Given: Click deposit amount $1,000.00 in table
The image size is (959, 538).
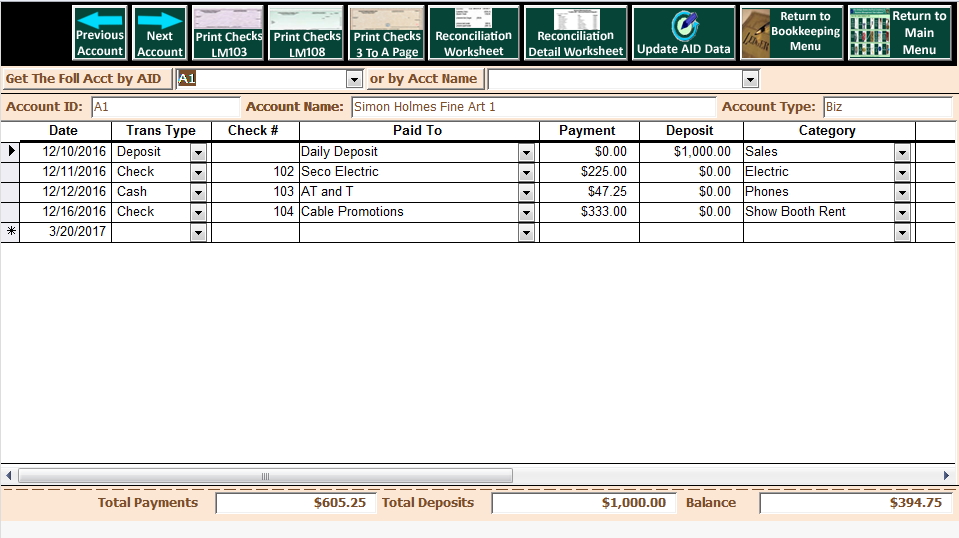Looking at the screenshot, I should [x=691, y=152].
